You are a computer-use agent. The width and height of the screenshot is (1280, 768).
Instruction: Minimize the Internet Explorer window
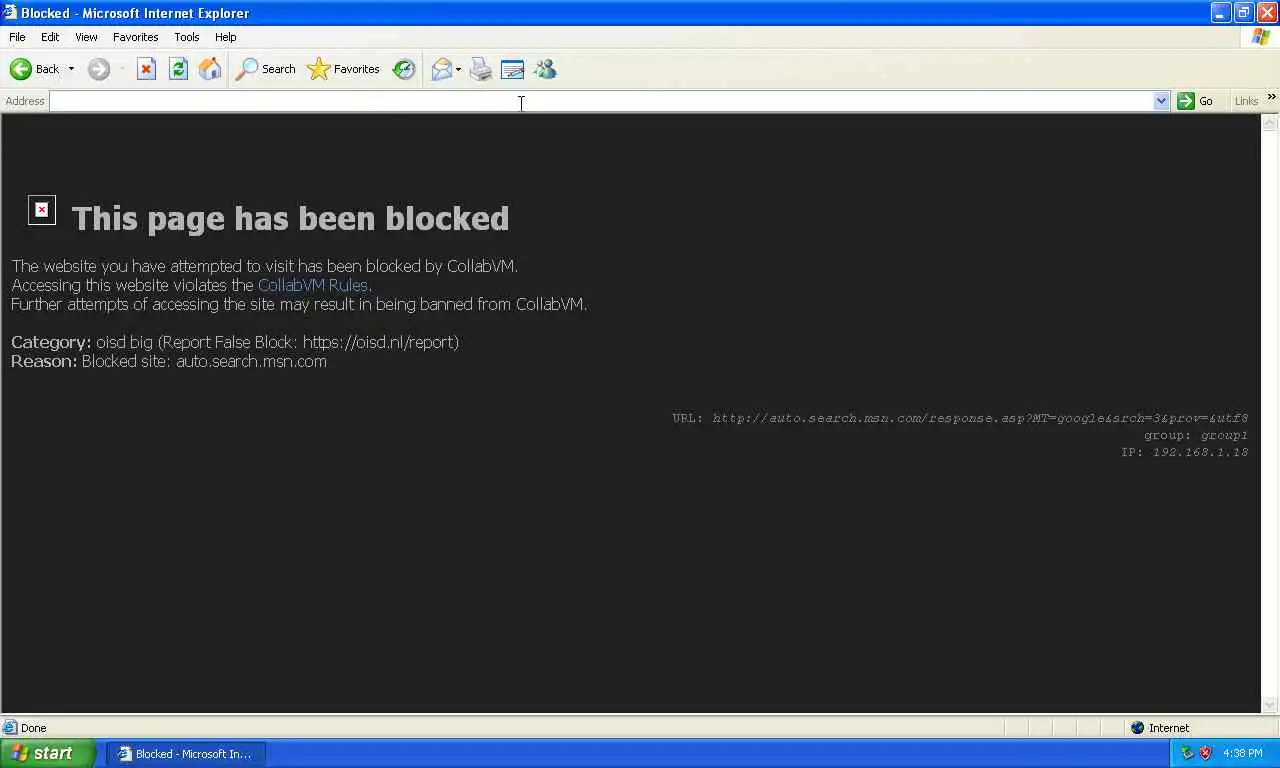click(1220, 13)
